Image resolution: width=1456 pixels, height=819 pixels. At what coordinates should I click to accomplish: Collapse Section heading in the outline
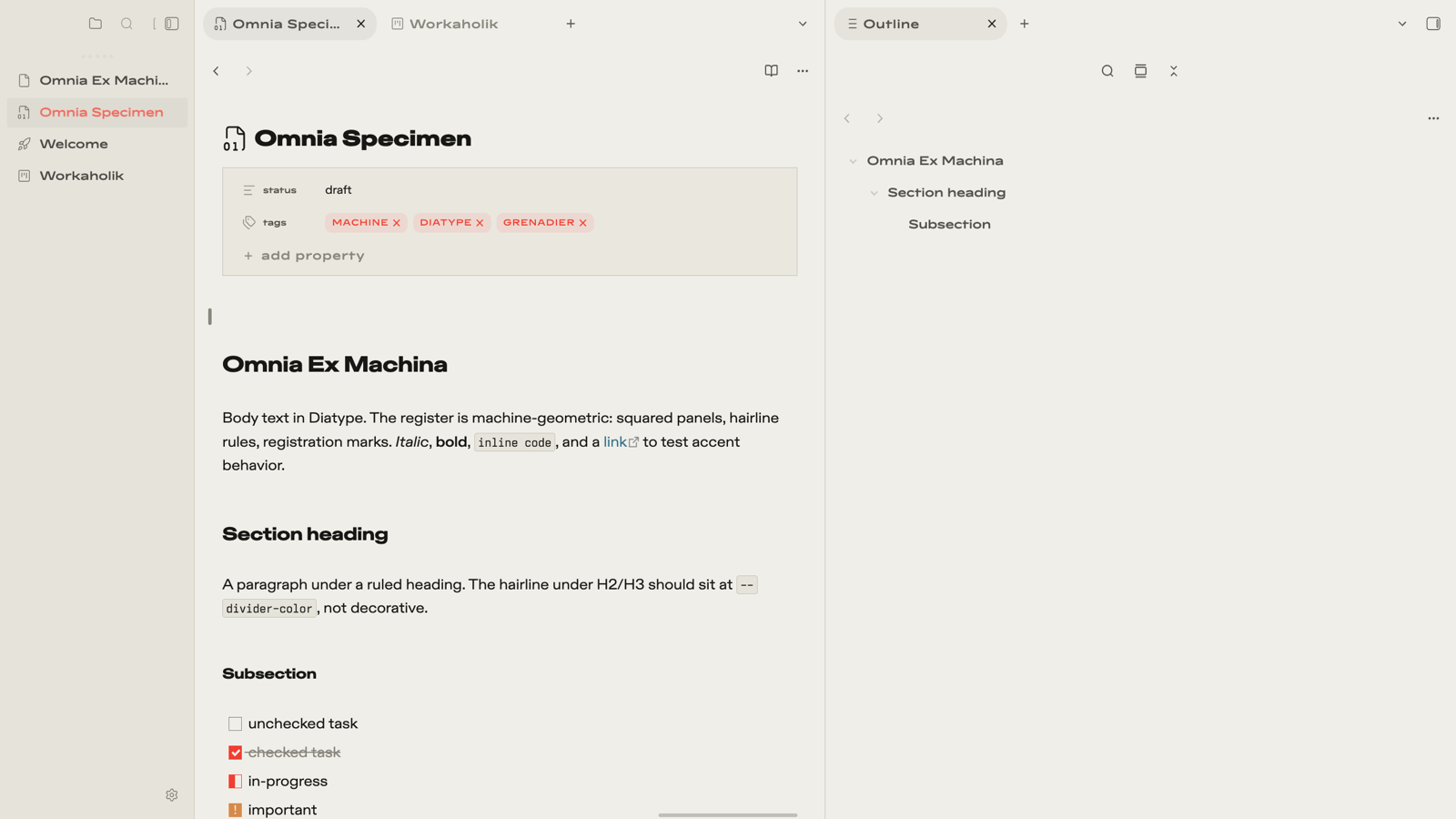coord(874,193)
